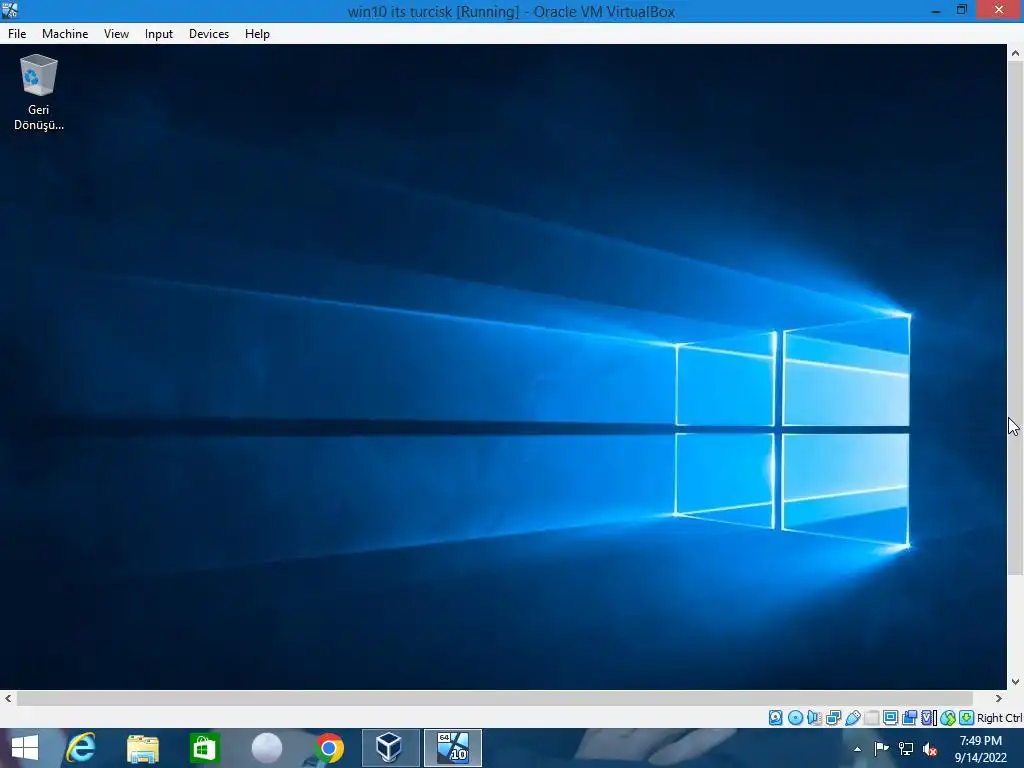Viewport: 1024px width, 768px height.
Task: Launch Internet Explorer from taskbar
Action: tap(81, 748)
